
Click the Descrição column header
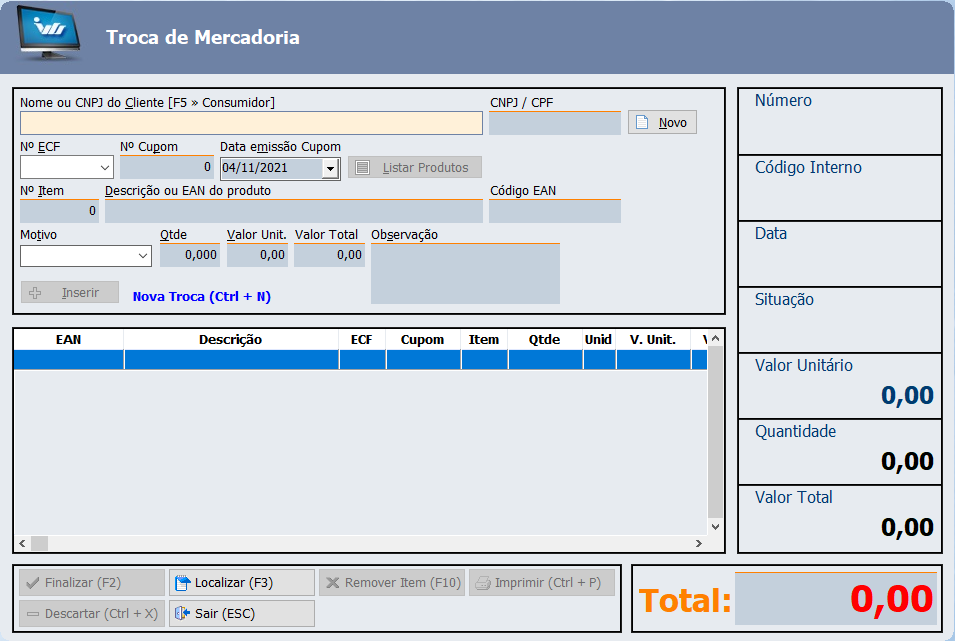tap(230, 340)
